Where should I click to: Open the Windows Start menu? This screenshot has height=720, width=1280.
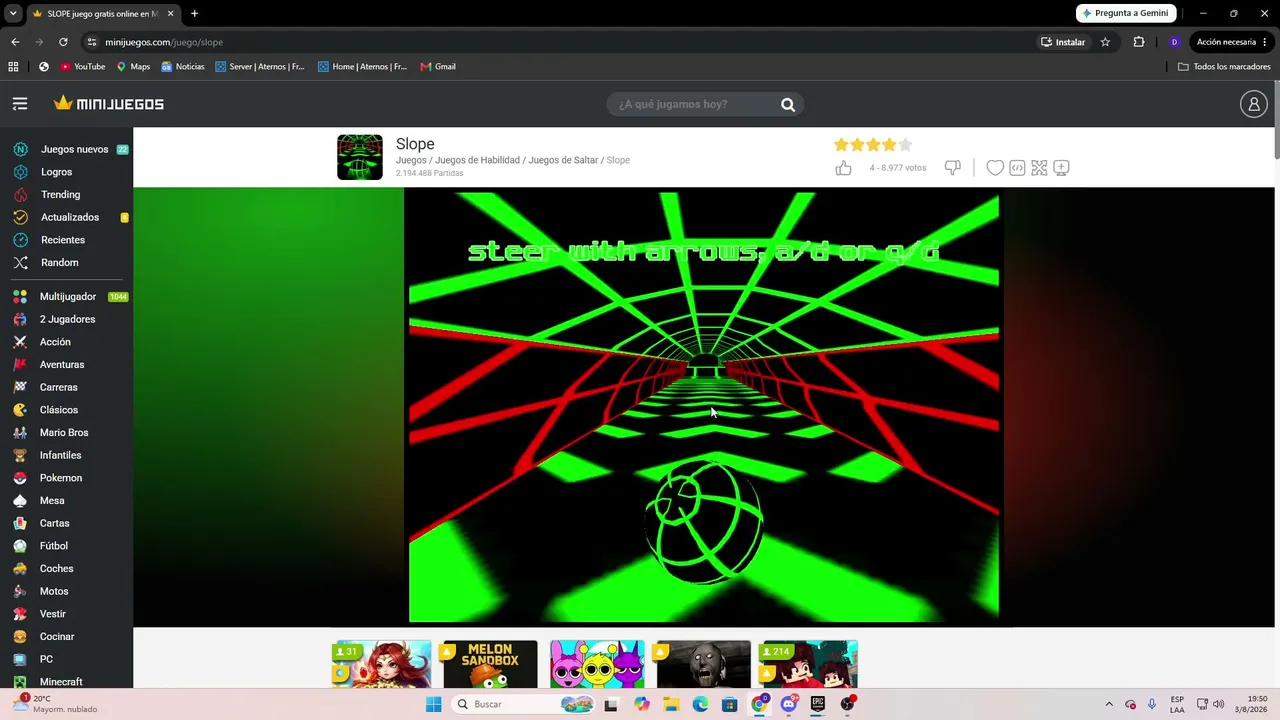433,704
